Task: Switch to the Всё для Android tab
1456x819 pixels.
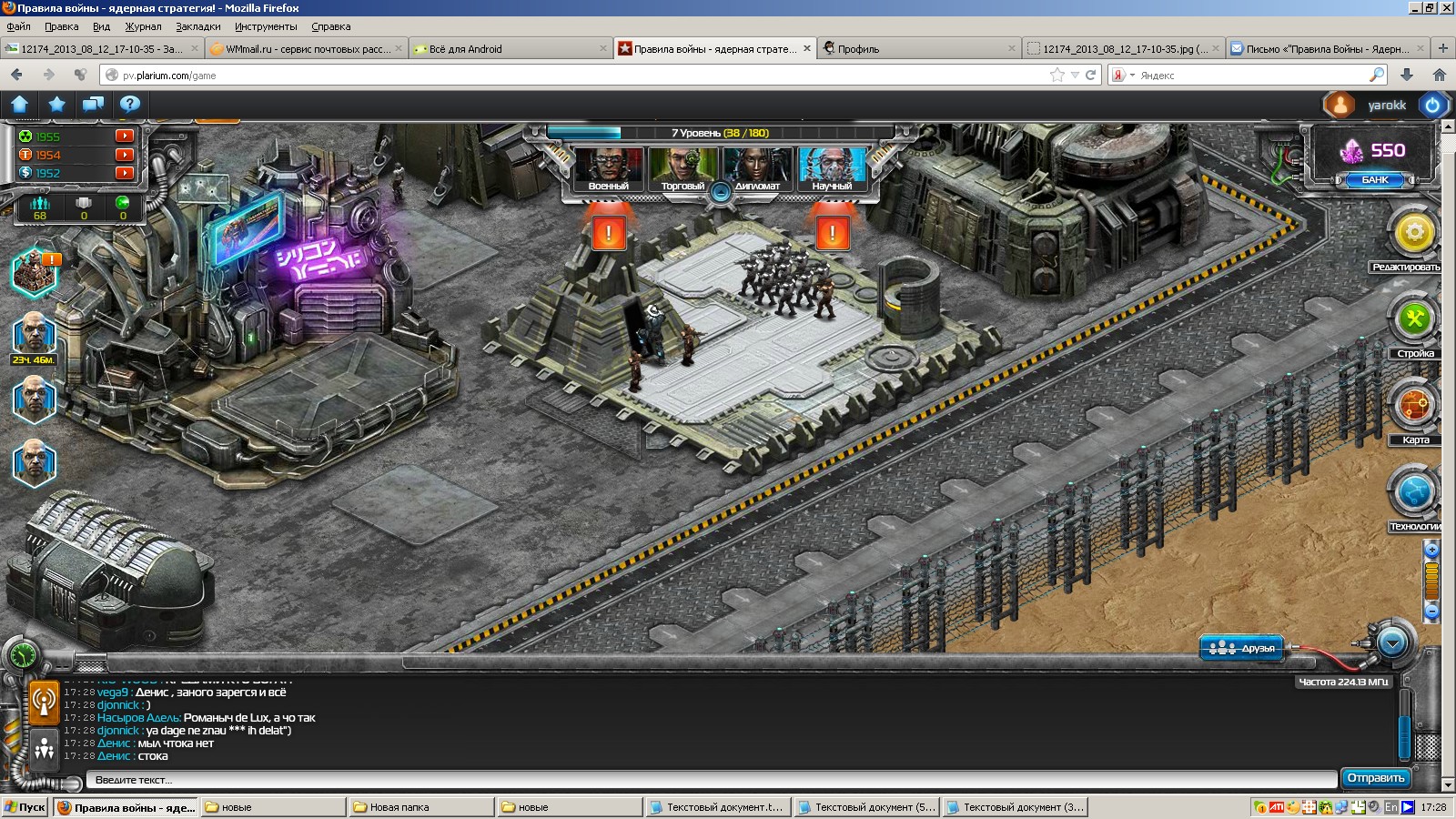Action: coord(511,49)
